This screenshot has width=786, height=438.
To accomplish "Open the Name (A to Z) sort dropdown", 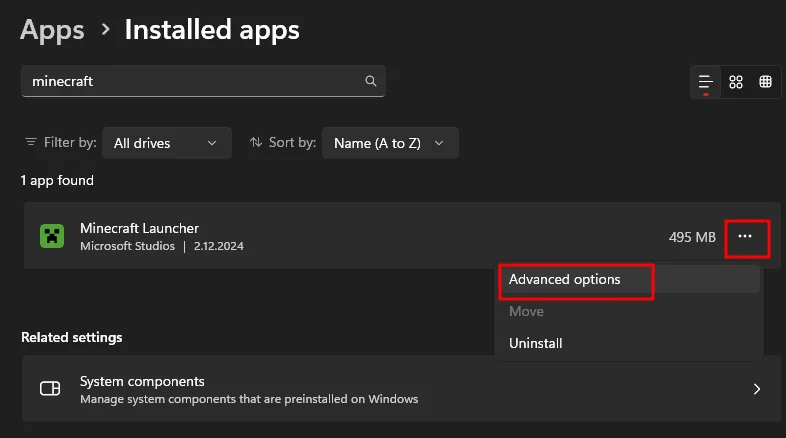I will 390,143.
